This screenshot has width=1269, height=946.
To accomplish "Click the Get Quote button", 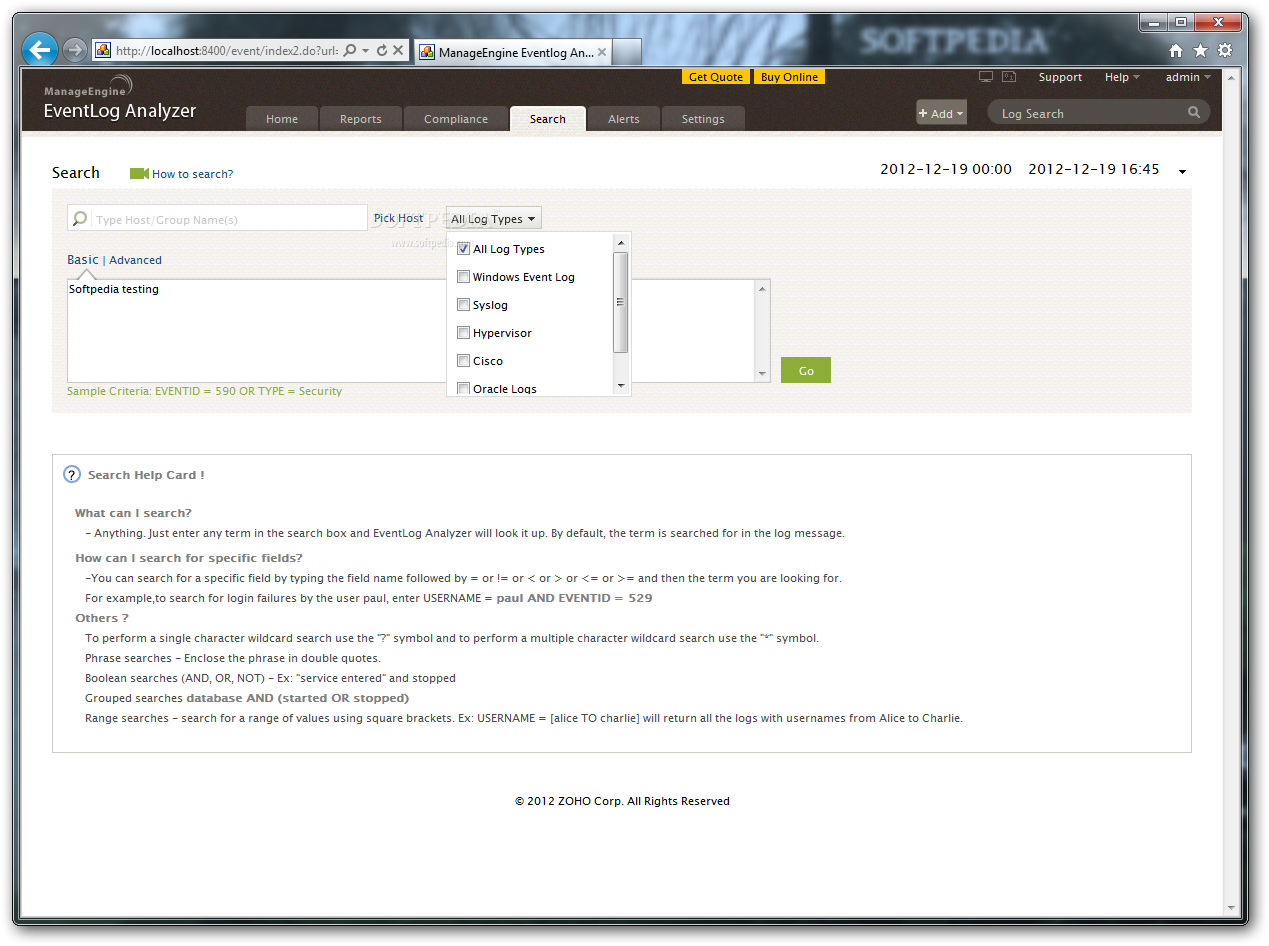I will tap(716, 77).
